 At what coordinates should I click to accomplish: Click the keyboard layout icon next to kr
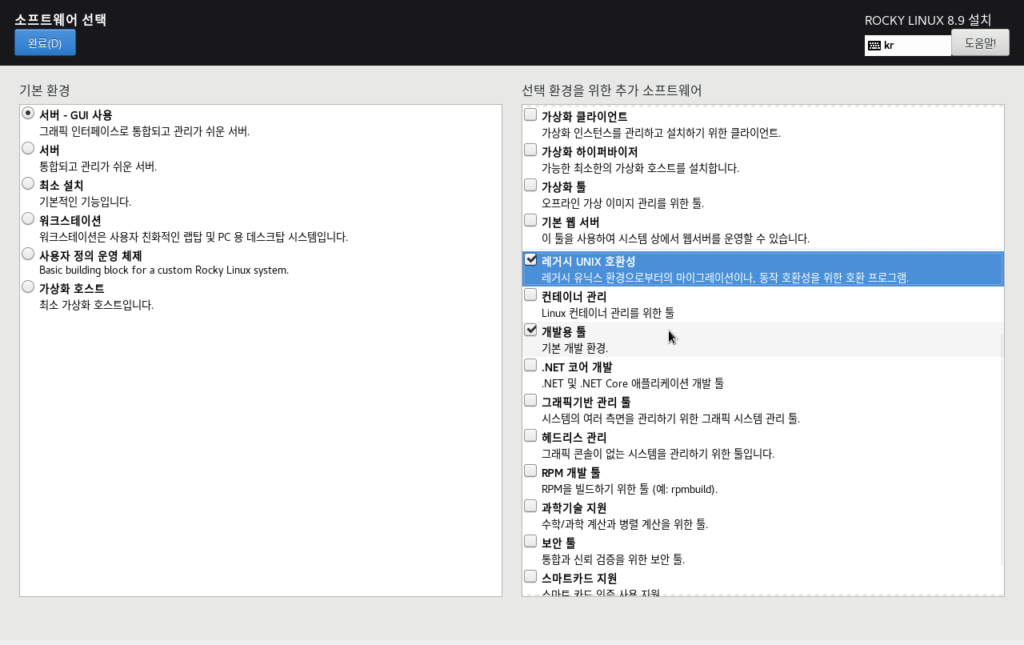click(x=874, y=46)
